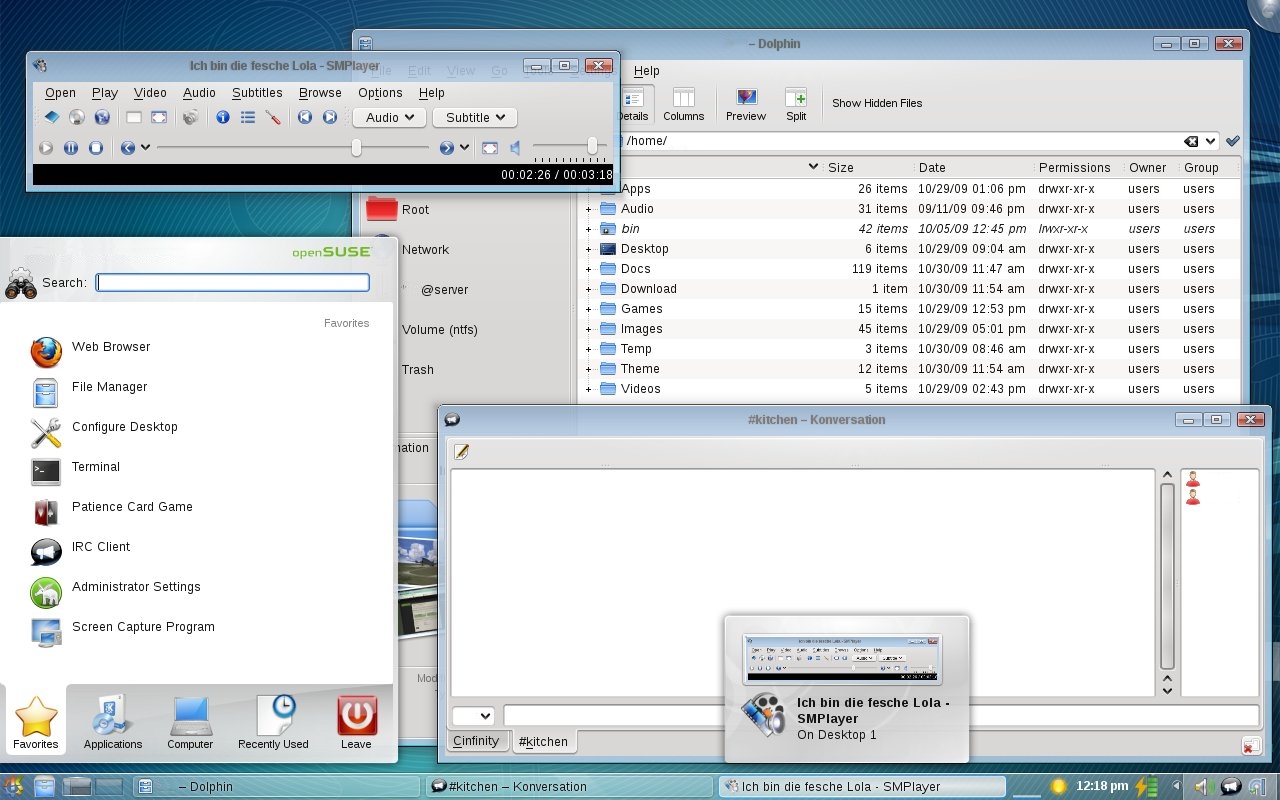Toggle compact mode icon in SMPlayer toolbar
1280x800 pixels.
[134, 118]
